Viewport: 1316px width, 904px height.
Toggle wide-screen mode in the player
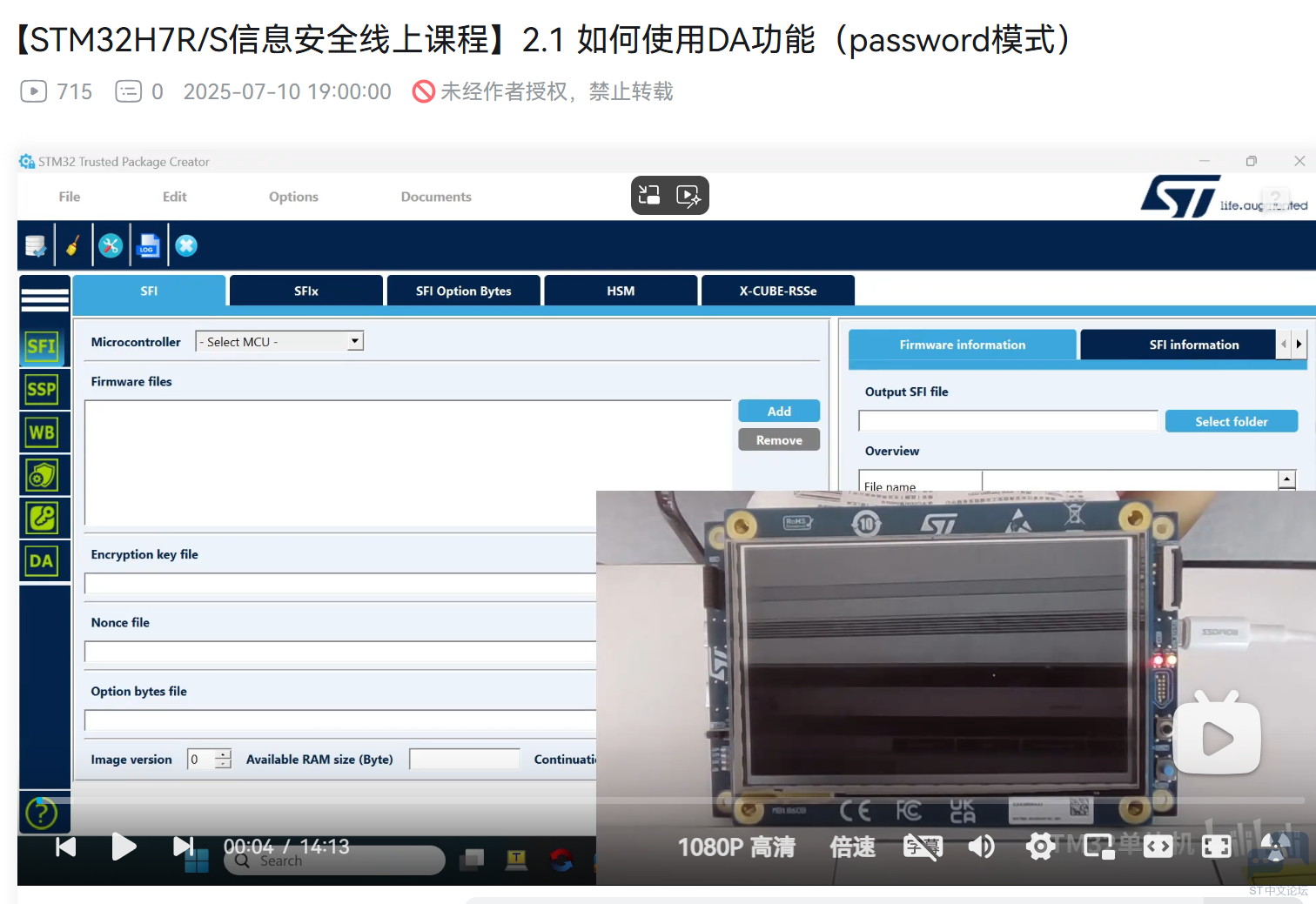tap(1158, 847)
